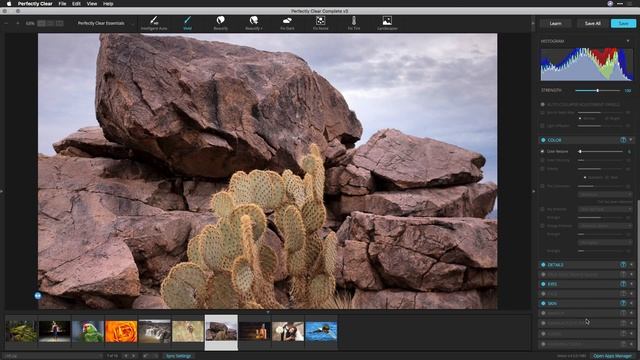Adjust the Strength slider
This screenshot has height=360, width=640.
pos(598,91)
